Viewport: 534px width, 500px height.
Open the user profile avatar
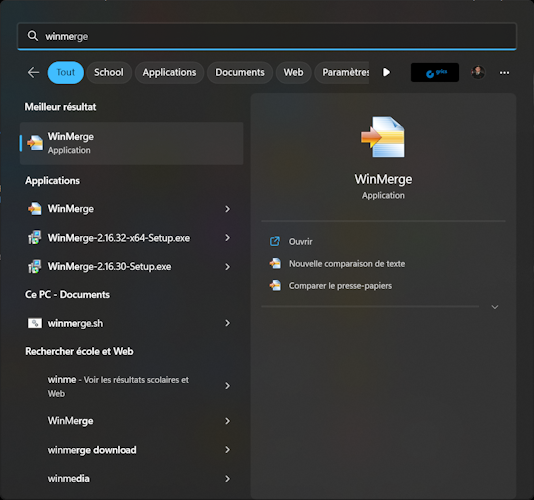(x=478, y=72)
